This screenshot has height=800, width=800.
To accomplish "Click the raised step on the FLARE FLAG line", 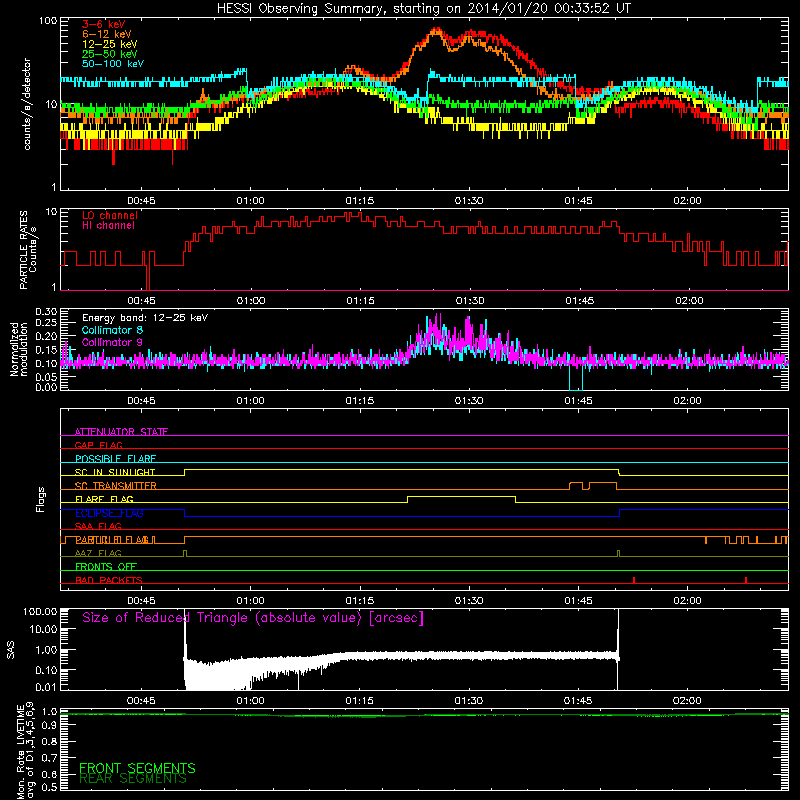I will (461, 496).
